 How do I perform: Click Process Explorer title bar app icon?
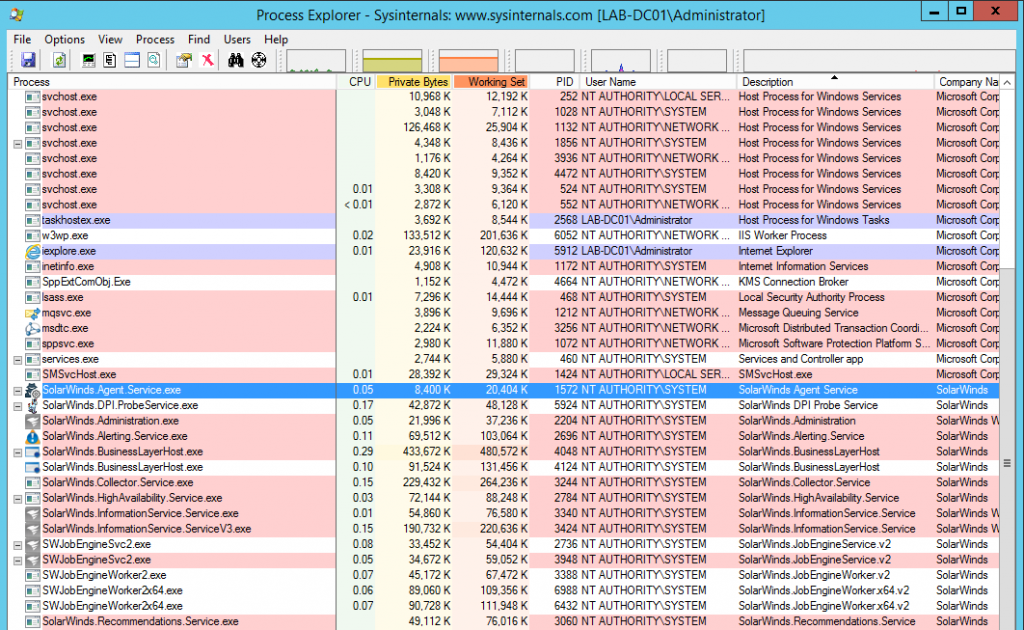point(16,14)
